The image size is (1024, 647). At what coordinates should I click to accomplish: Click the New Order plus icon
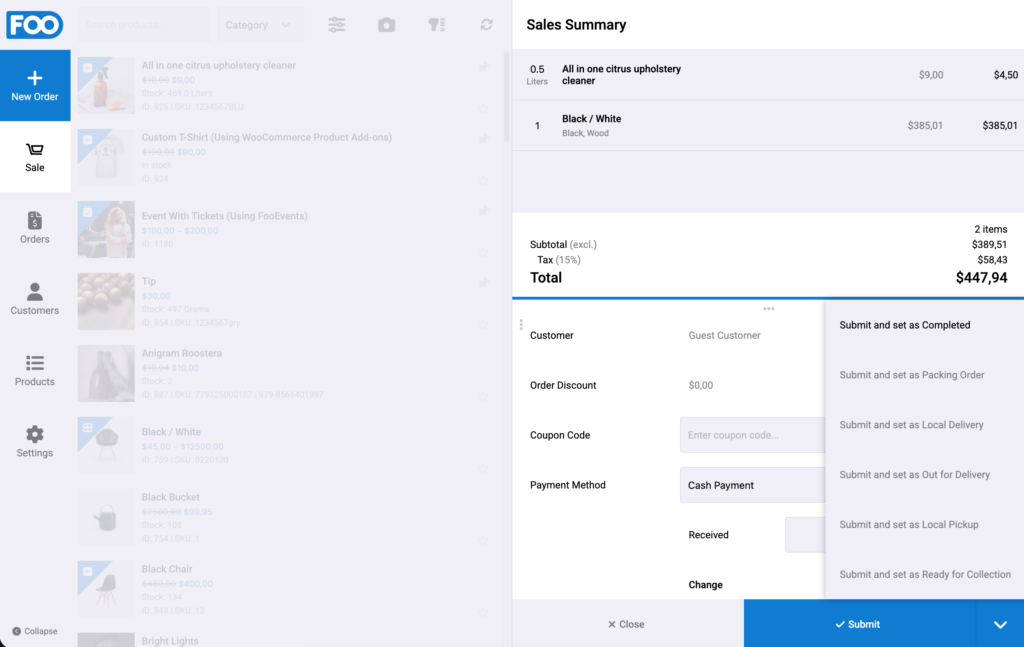coord(35,78)
